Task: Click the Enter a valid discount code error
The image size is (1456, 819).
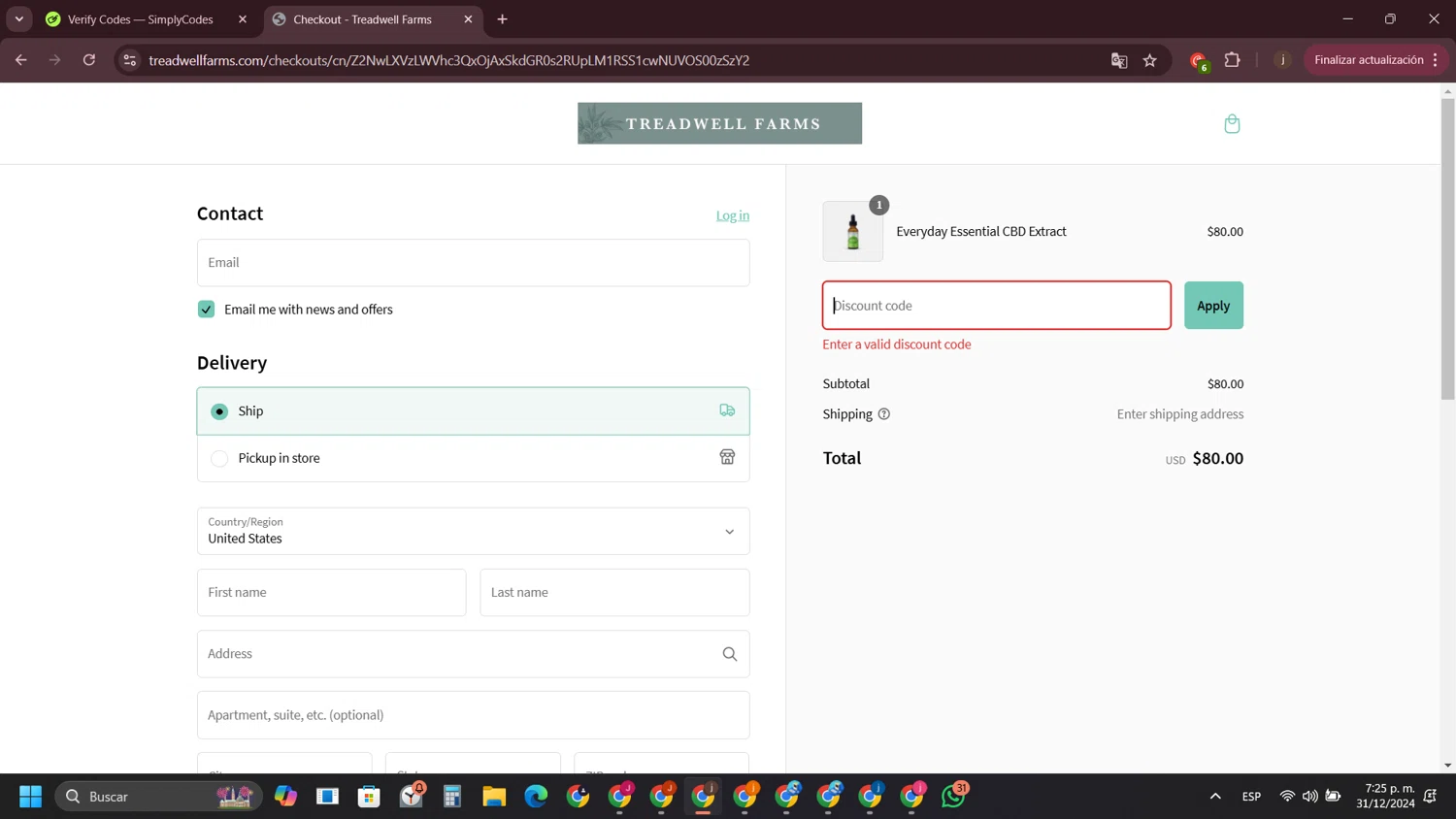Action: 897,344
